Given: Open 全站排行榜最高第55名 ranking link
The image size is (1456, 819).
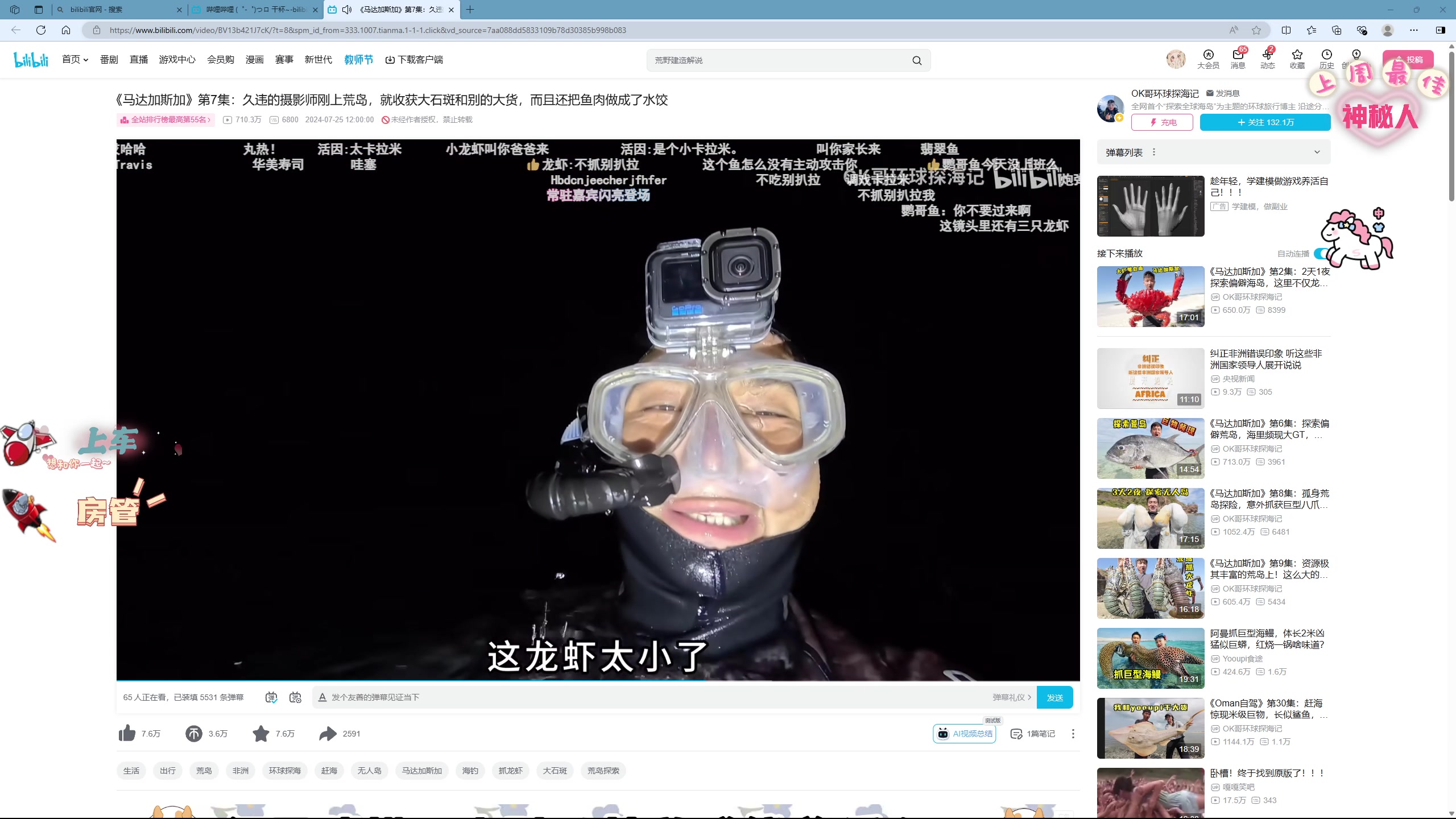Looking at the screenshot, I should click(166, 120).
